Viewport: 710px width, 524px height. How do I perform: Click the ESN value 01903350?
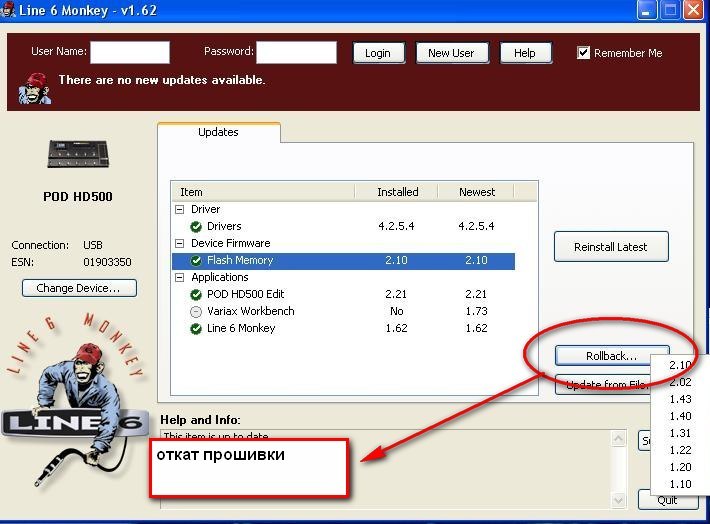tap(107, 262)
